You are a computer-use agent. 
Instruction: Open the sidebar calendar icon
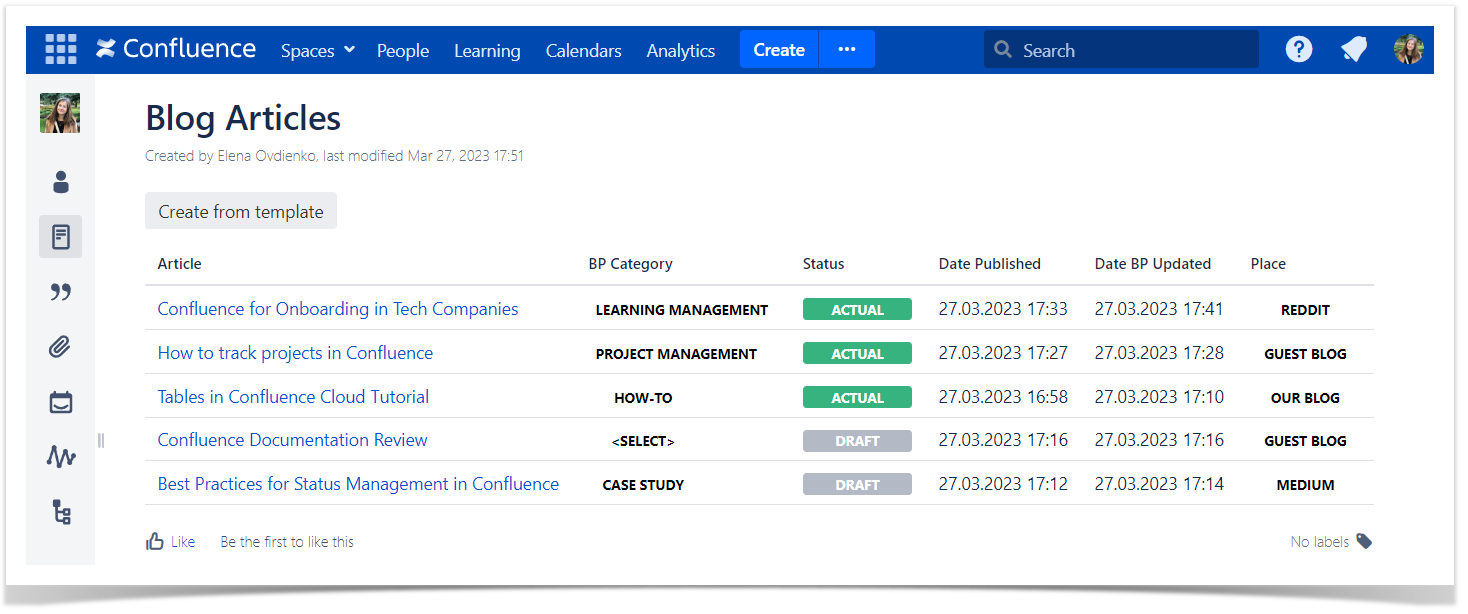[x=61, y=402]
